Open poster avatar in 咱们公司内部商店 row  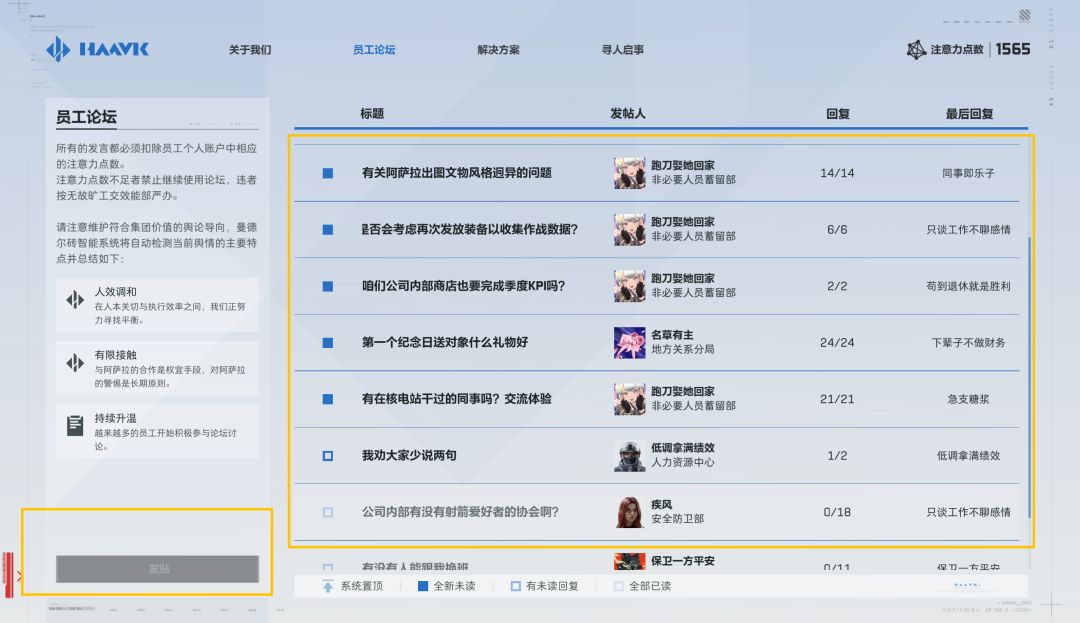pyautogui.click(x=630, y=286)
